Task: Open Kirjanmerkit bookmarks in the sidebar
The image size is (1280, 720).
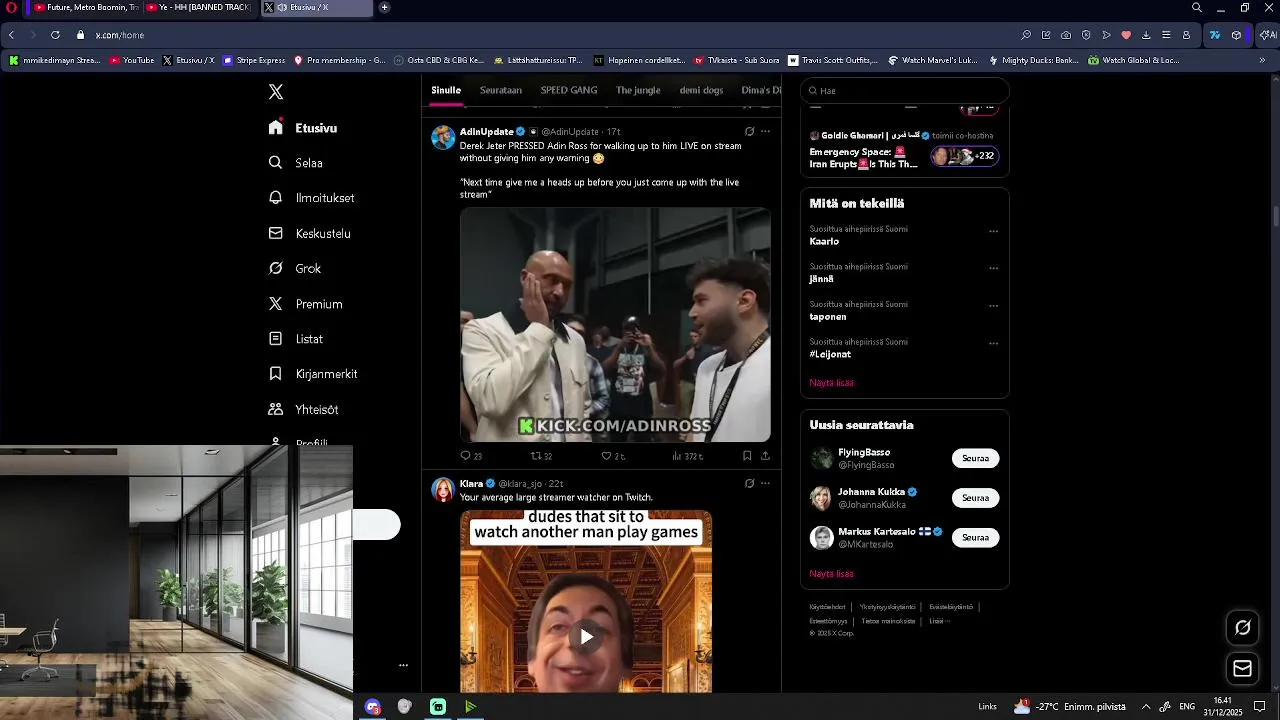Action: [x=313, y=374]
